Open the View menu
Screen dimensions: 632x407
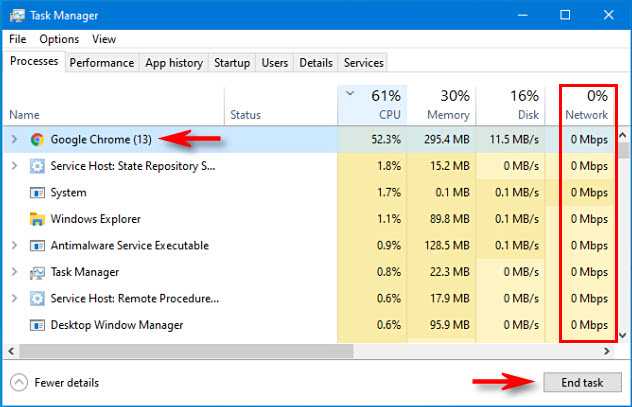point(104,39)
